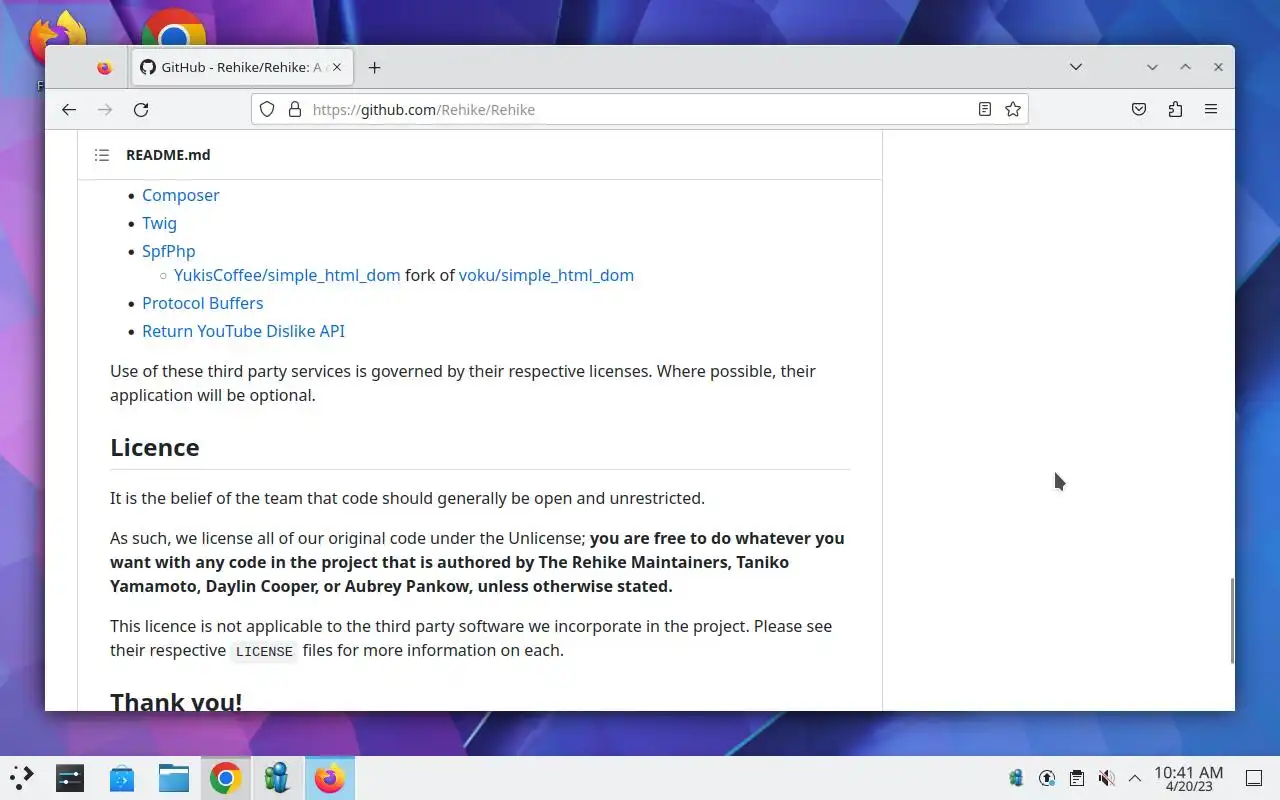Screen dimensions: 1280x800
Task: Go forward using the forward arrow
Action: click(105, 110)
